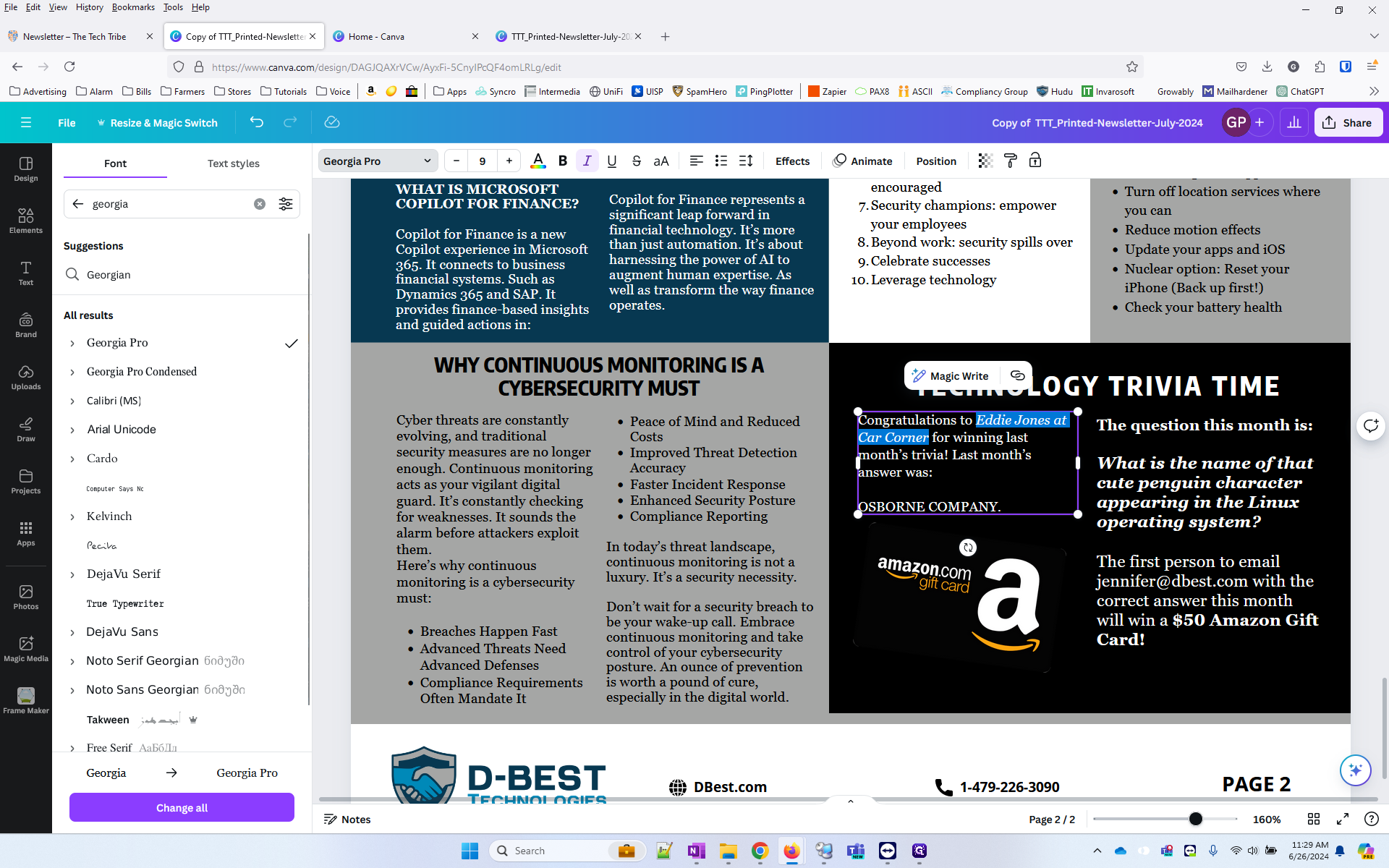Change text alignment
Viewport: 1389px width, 868px height.
[697, 161]
